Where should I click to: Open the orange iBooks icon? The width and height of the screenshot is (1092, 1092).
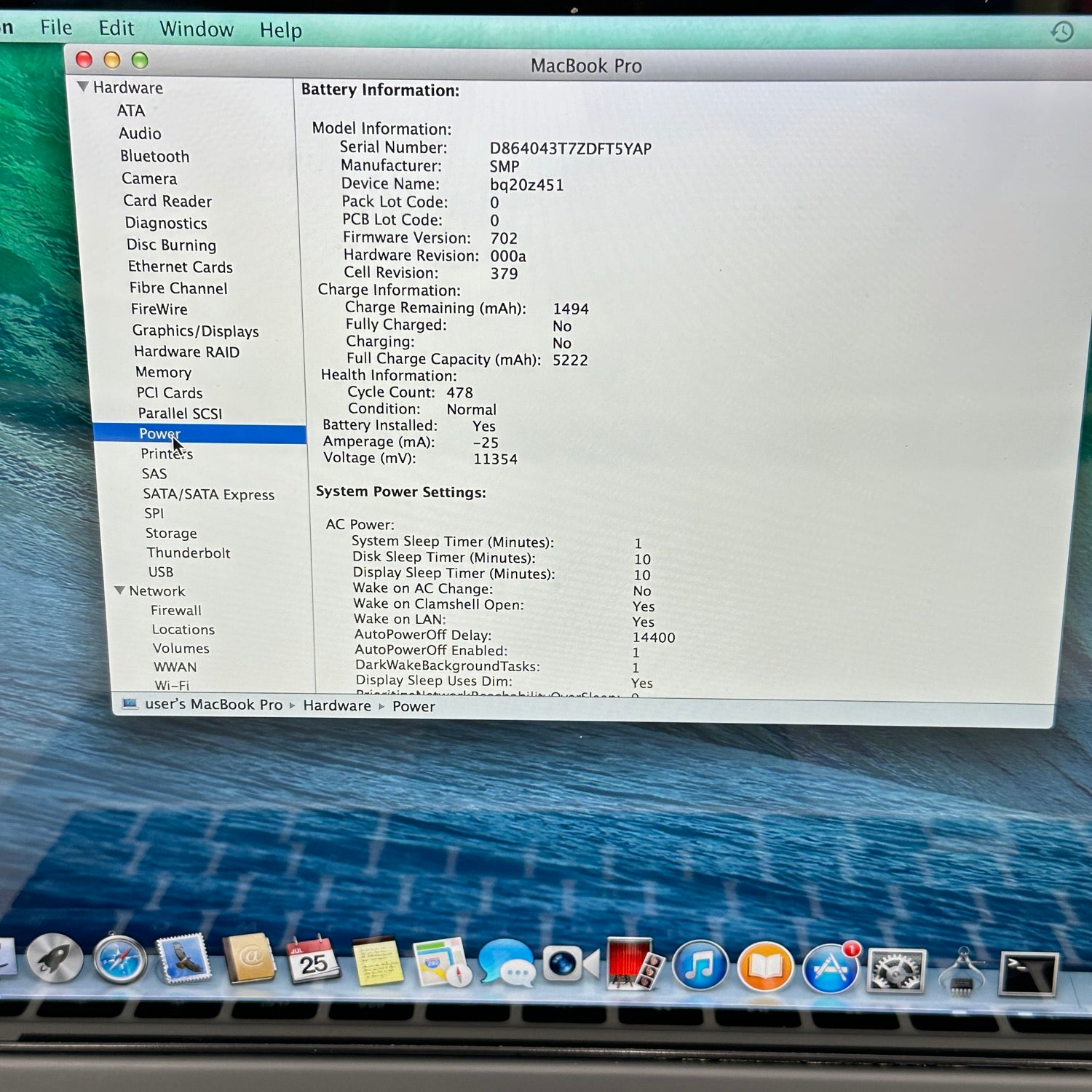click(765, 967)
